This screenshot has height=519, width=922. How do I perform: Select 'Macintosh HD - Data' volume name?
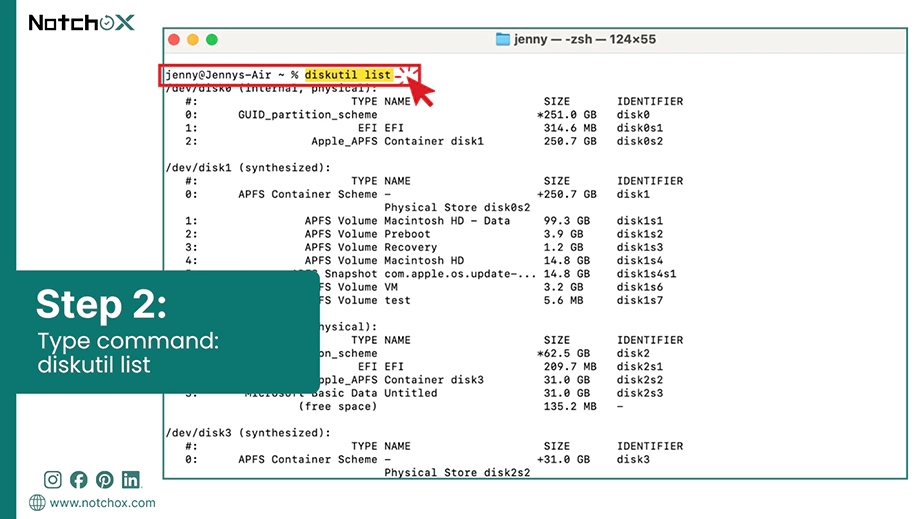[447, 221]
